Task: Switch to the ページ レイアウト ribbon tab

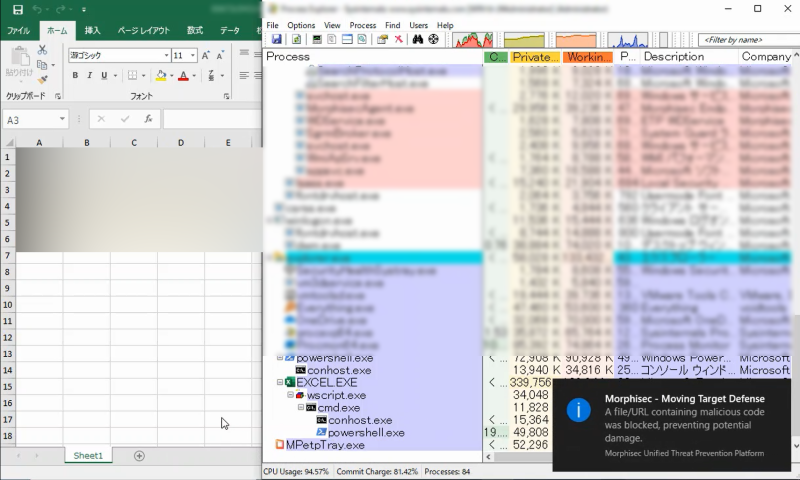Action: pyautogui.click(x=144, y=31)
